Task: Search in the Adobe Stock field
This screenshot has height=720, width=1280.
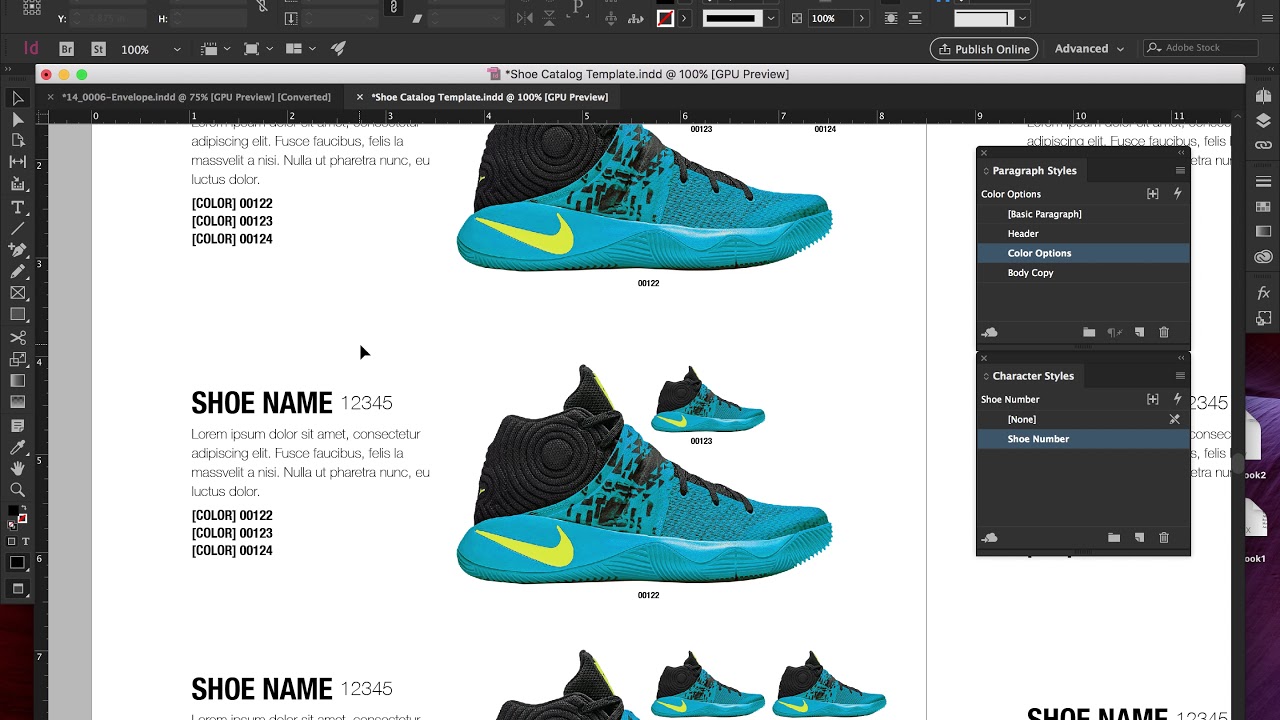Action: pyautogui.click(x=1201, y=48)
